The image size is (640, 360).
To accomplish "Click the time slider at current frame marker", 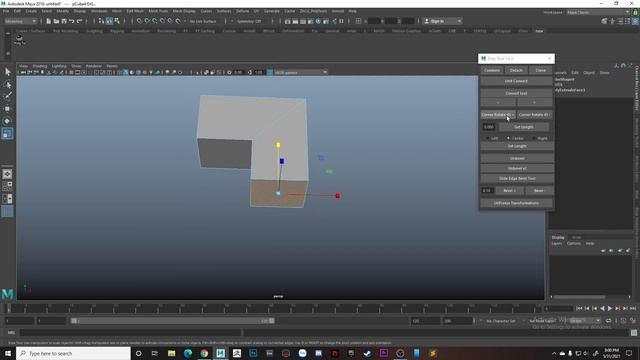I will [x=9, y=309].
